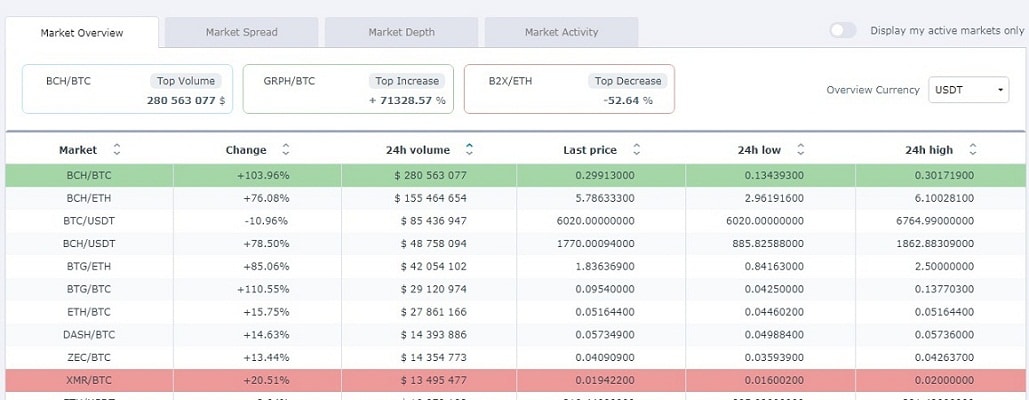
Task: Go to the Market Overview tab
Action: point(82,33)
